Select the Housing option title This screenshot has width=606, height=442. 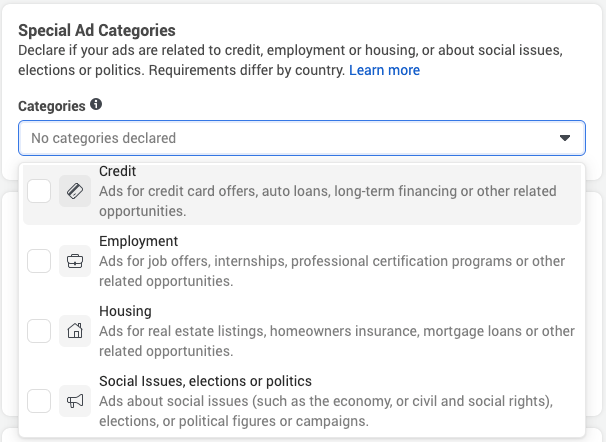(125, 311)
